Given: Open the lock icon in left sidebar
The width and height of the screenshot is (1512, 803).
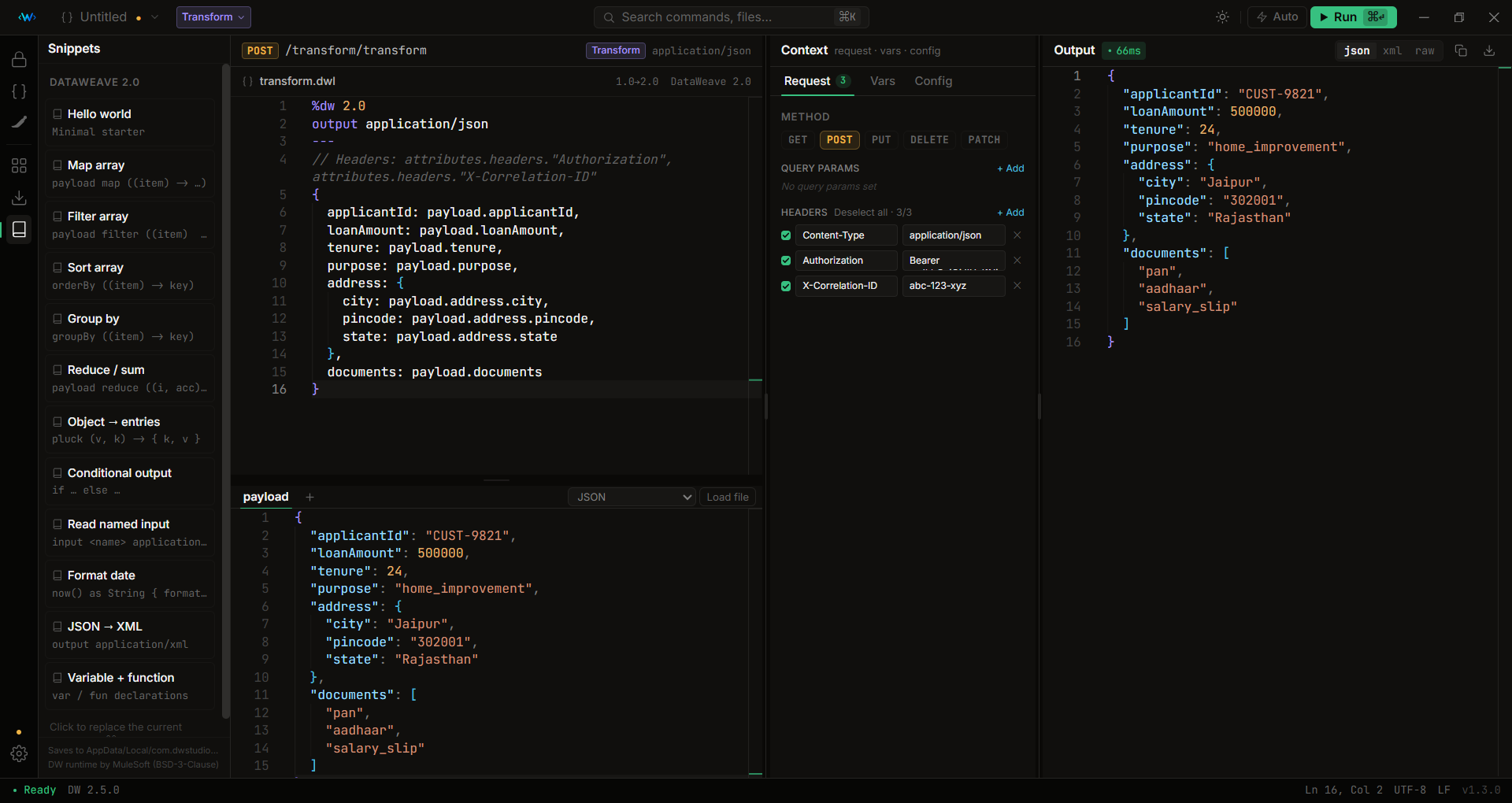Looking at the screenshot, I should [x=19, y=60].
